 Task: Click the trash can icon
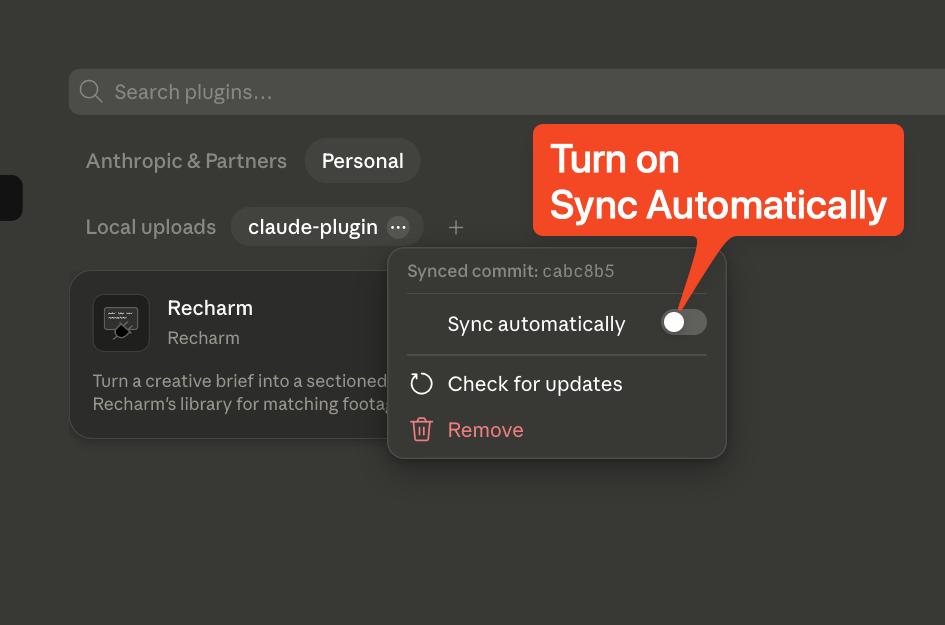click(x=421, y=430)
